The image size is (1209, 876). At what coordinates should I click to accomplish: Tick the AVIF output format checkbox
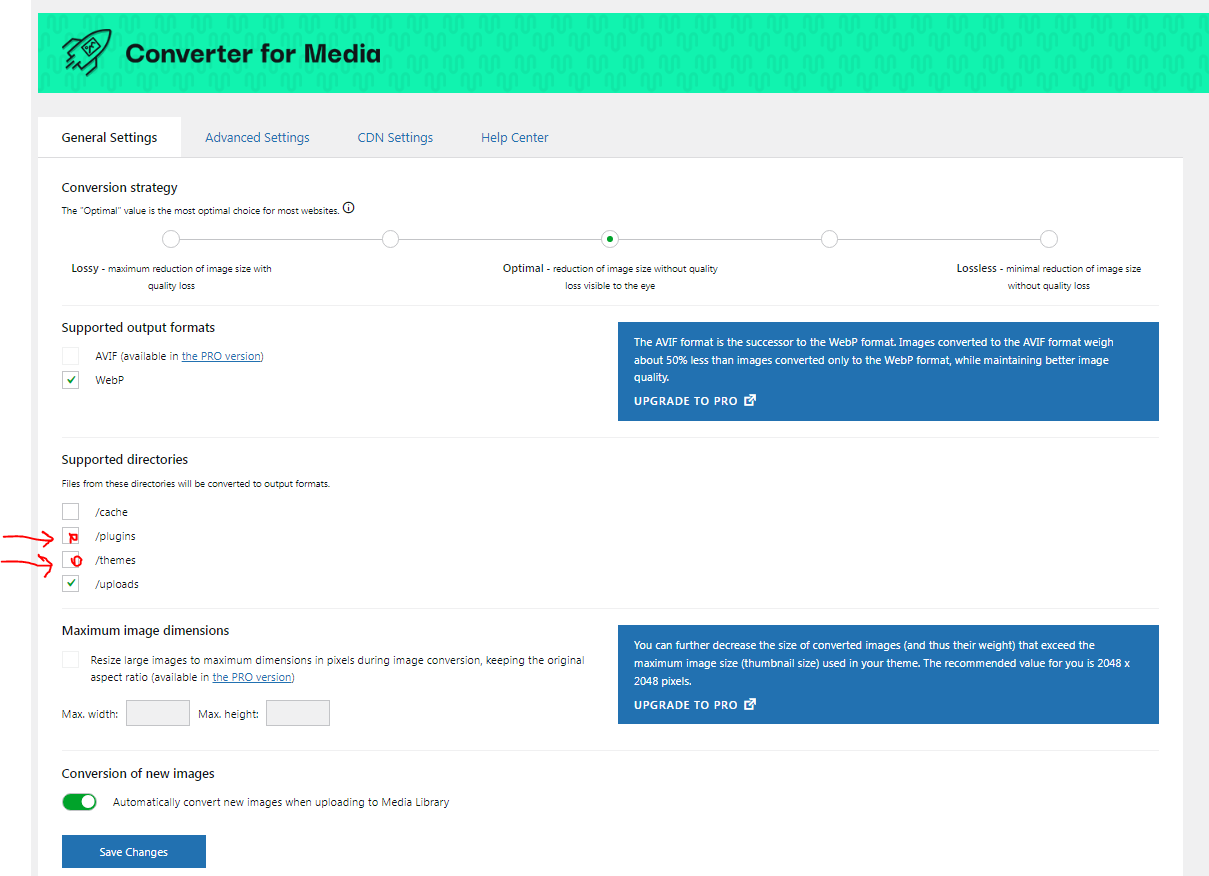pos(70,356)
